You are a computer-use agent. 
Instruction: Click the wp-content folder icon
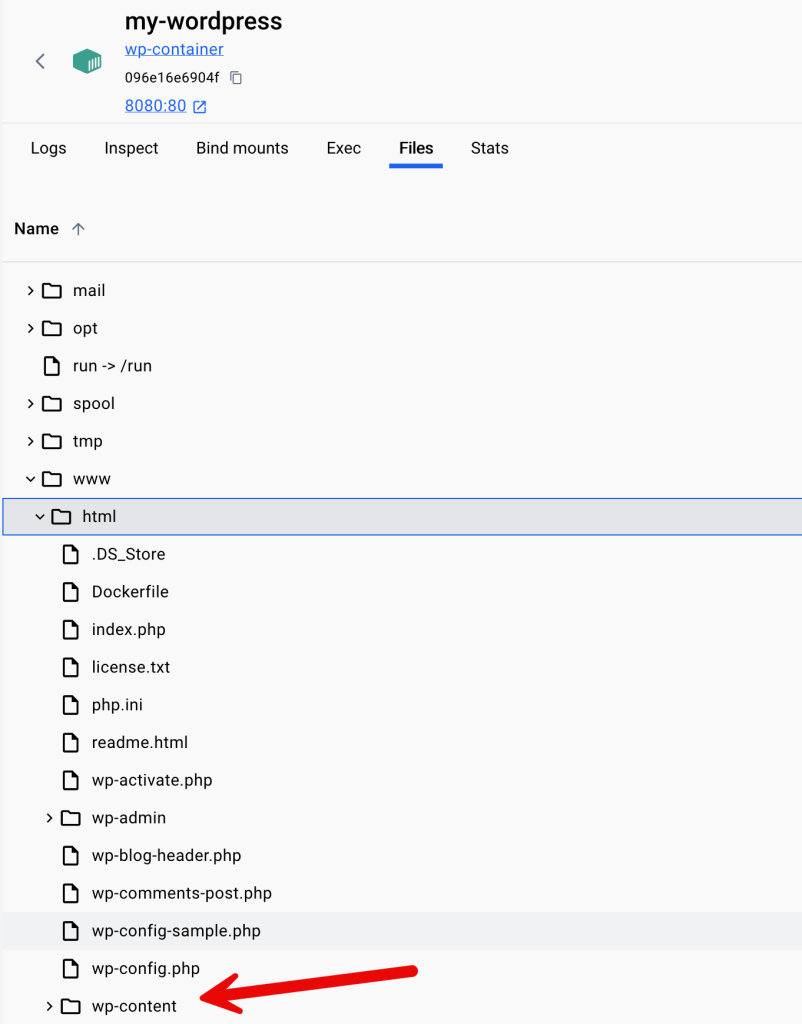click(70, 1006)
